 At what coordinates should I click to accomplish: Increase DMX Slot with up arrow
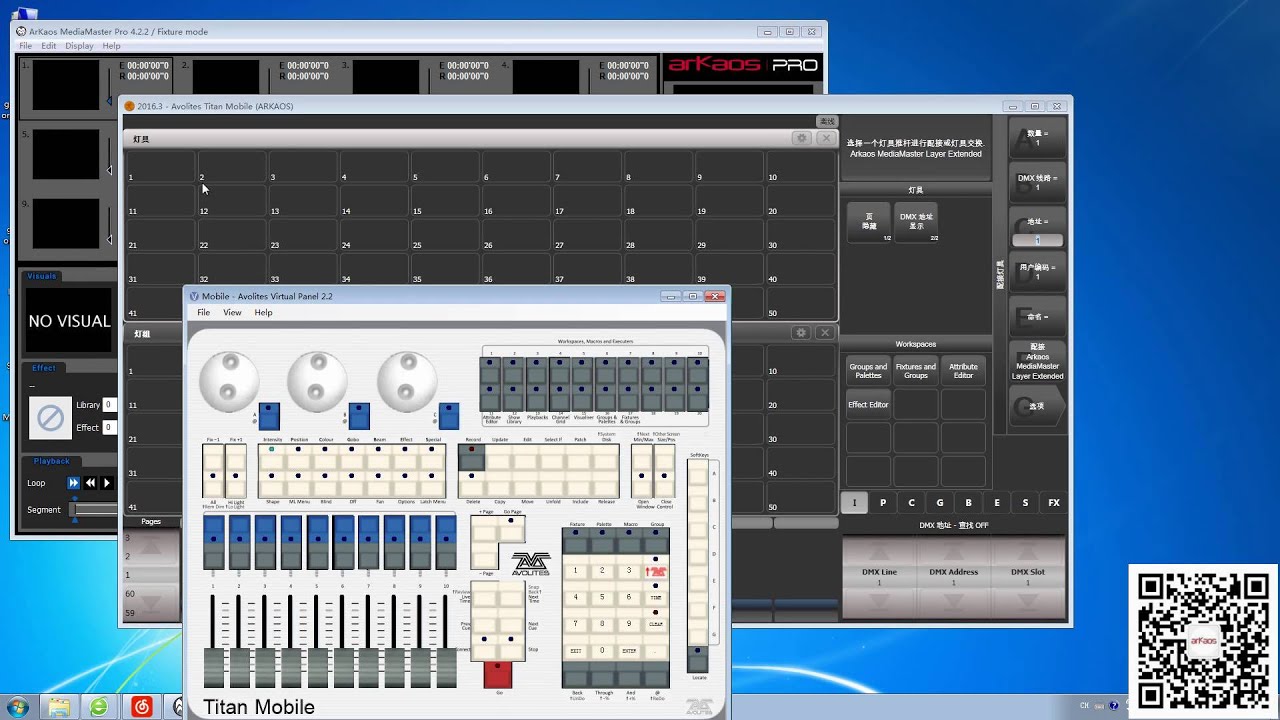(1027, 551)
